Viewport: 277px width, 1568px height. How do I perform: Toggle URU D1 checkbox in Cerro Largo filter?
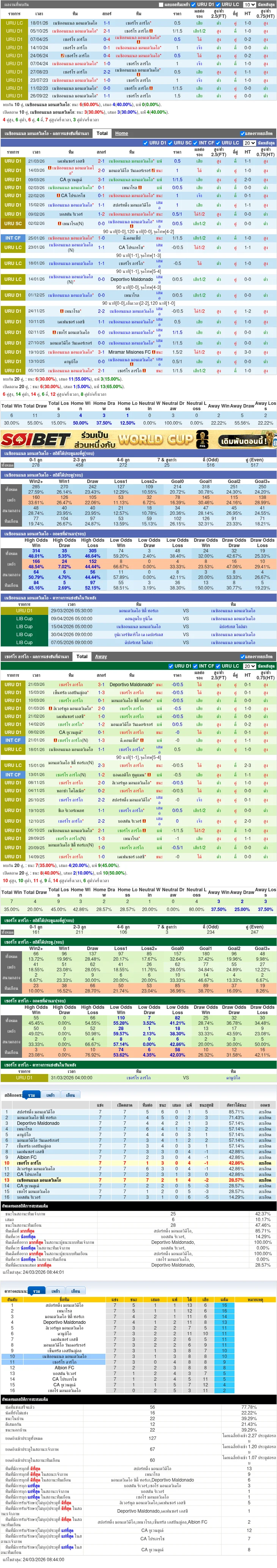click(x=172, y=666)
